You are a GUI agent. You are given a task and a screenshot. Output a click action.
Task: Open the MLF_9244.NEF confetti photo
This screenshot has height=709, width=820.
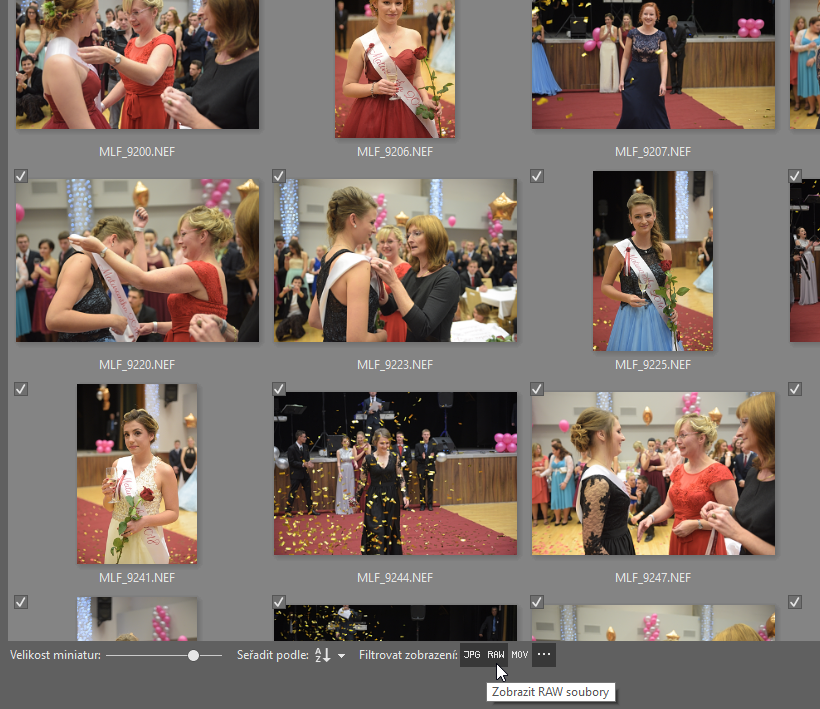(x=395, y=473)
